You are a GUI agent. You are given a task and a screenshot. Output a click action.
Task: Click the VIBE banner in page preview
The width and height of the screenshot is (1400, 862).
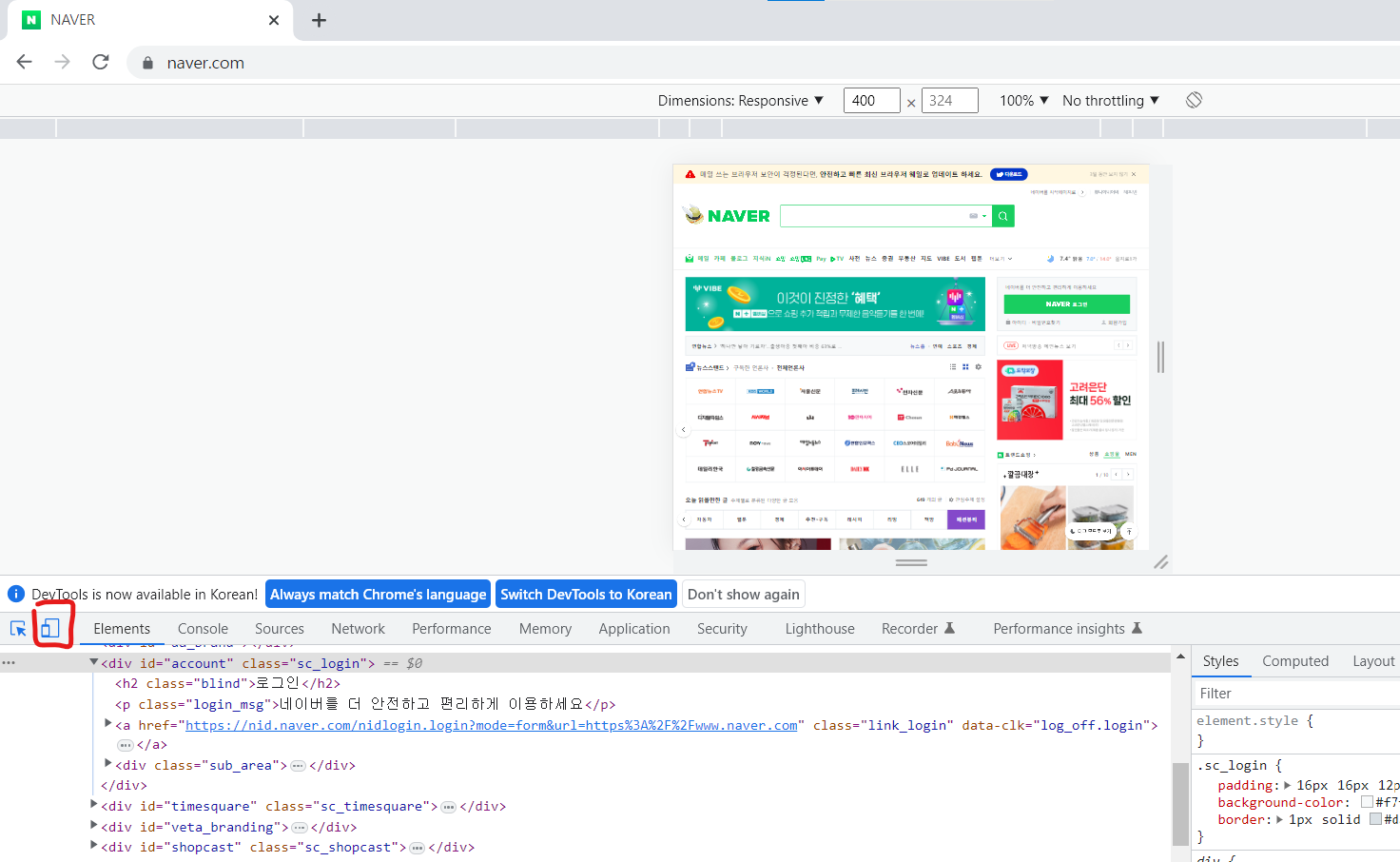[835, 304]
